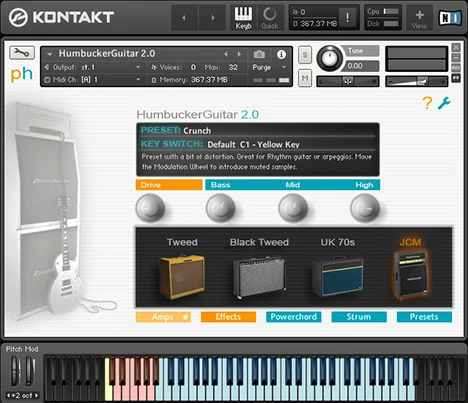Select the Tweed amp
Screen dimensions: 468x403
click(x=182, y=277)
